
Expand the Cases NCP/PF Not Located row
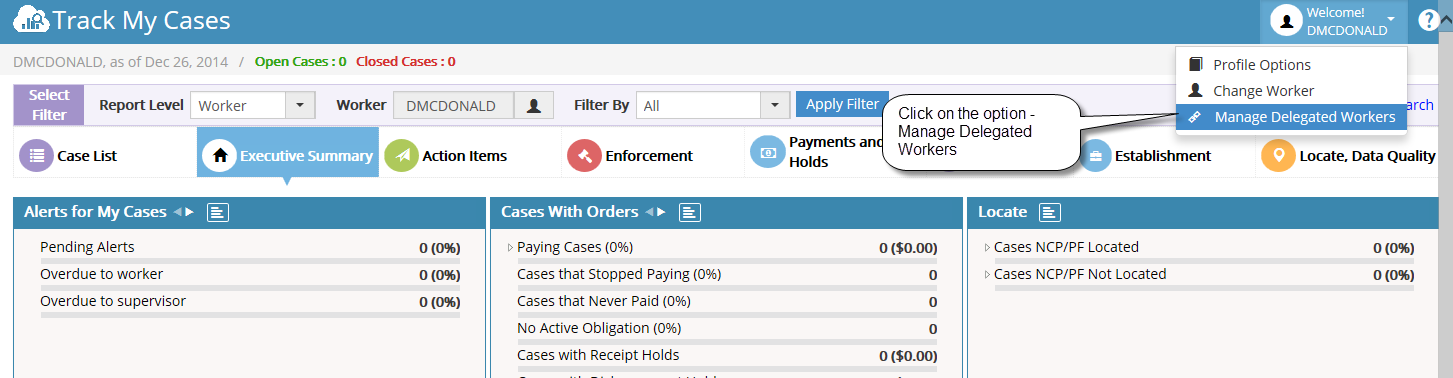click(987, 274)
